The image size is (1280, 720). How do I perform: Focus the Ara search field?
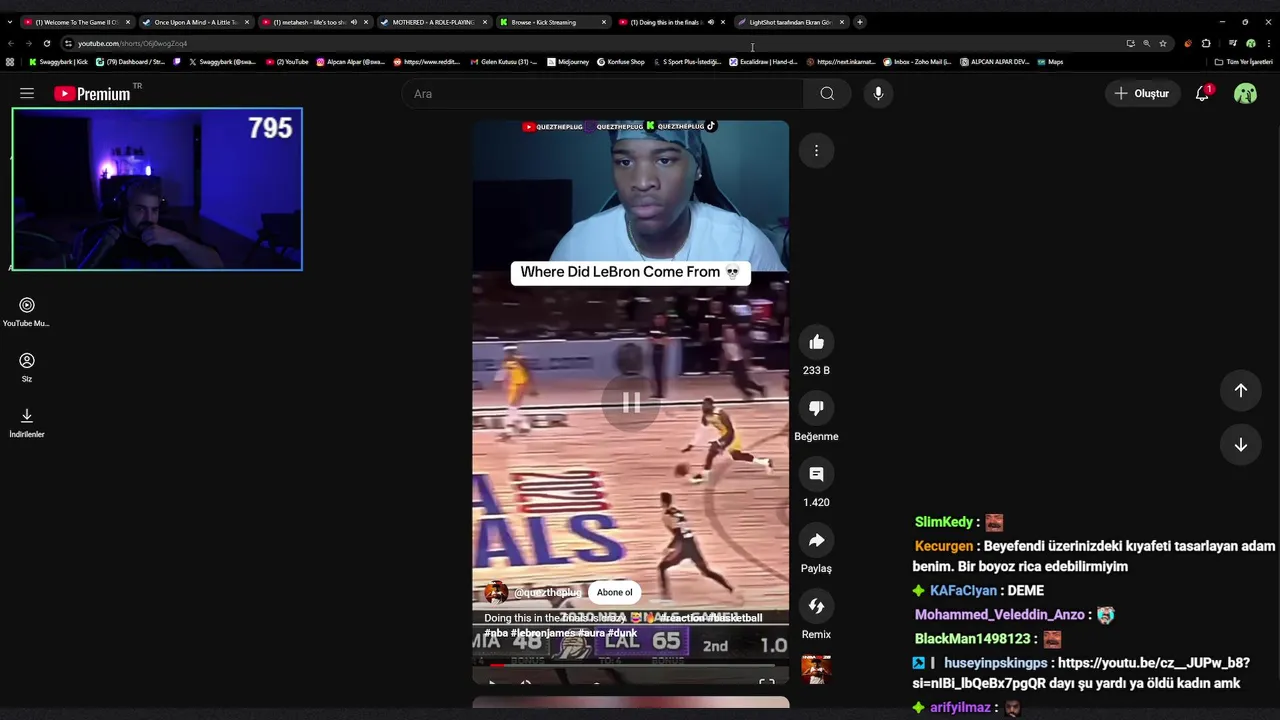coord(602,93)
